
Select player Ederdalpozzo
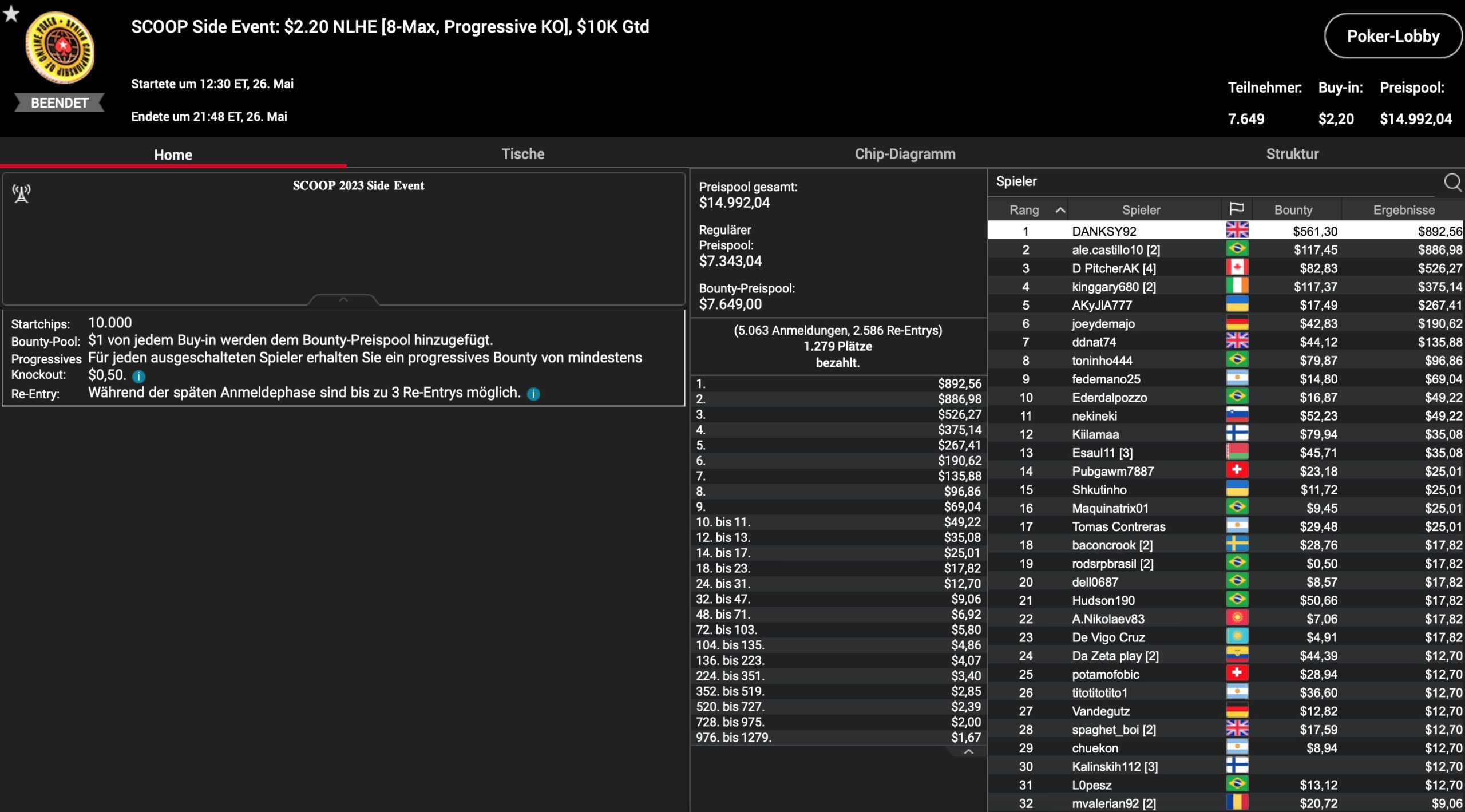click(x=1109, y=397)
